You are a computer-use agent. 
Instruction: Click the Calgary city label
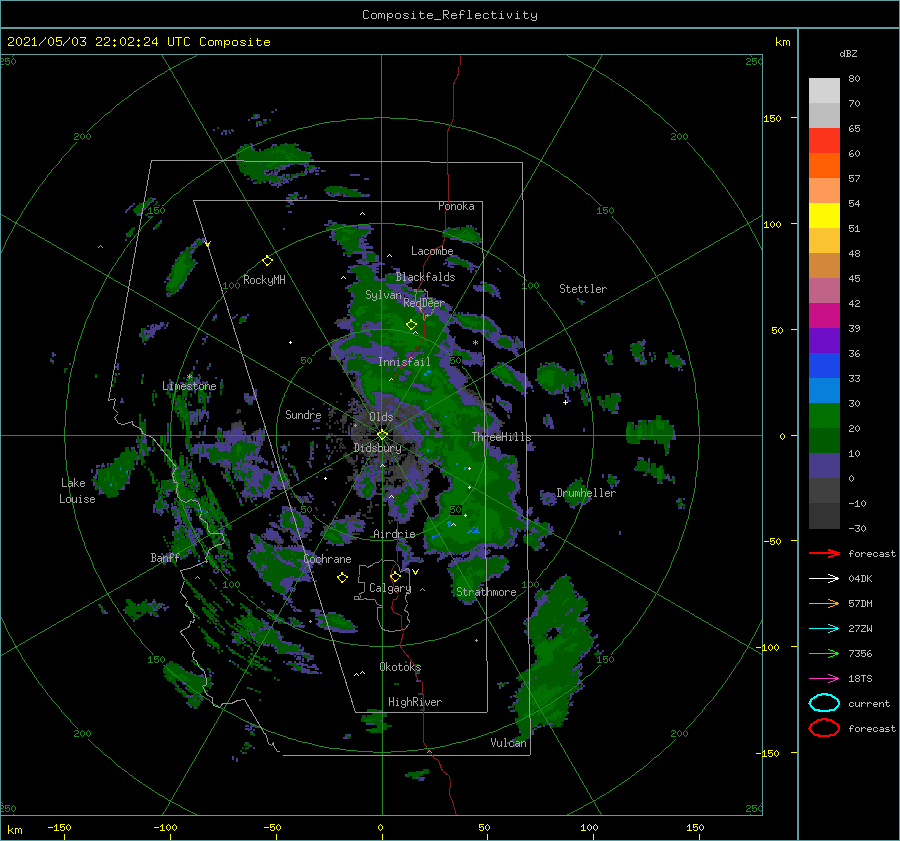[390, 588]
